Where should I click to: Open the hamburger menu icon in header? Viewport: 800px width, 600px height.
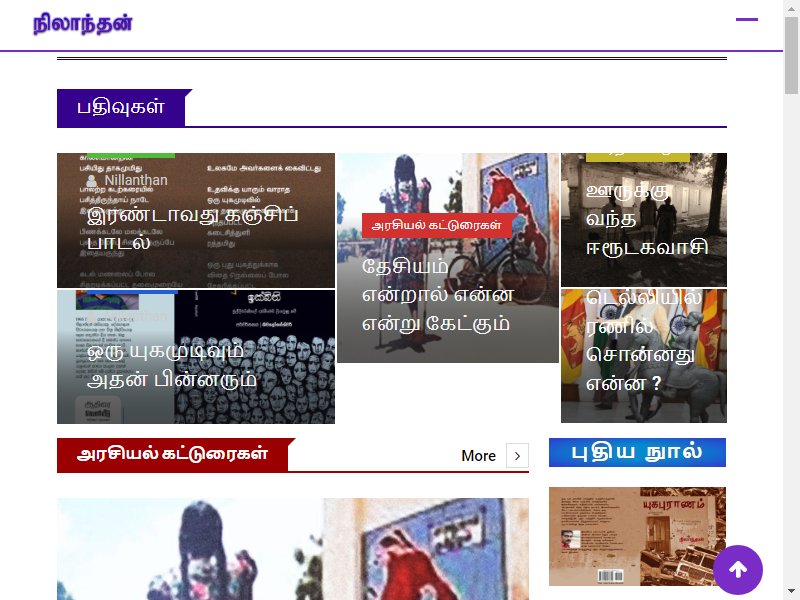coord(746,19)
